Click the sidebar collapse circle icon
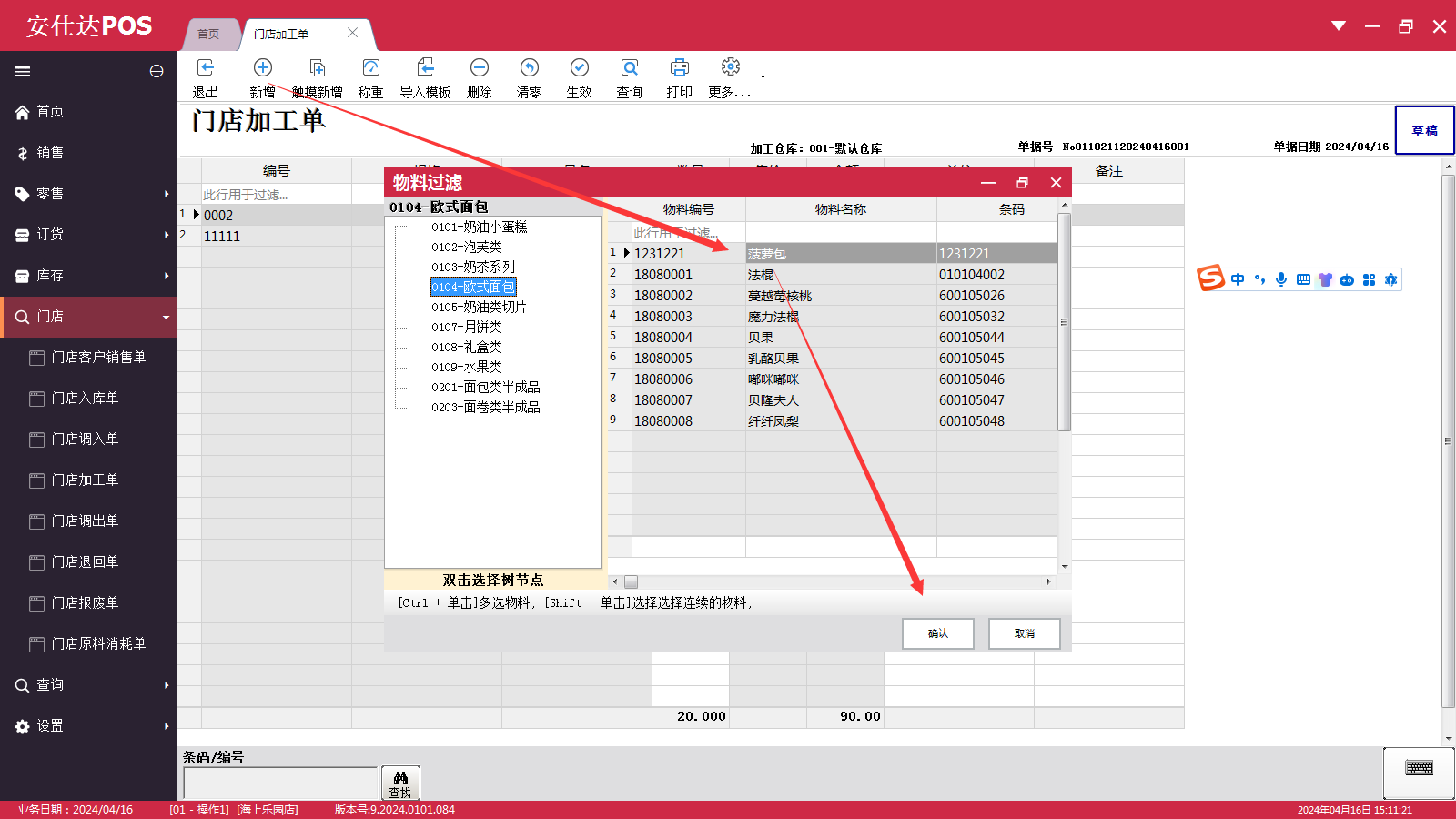Image resolution: width=1456 pixels, height=819 pixels. click(157, 71)
